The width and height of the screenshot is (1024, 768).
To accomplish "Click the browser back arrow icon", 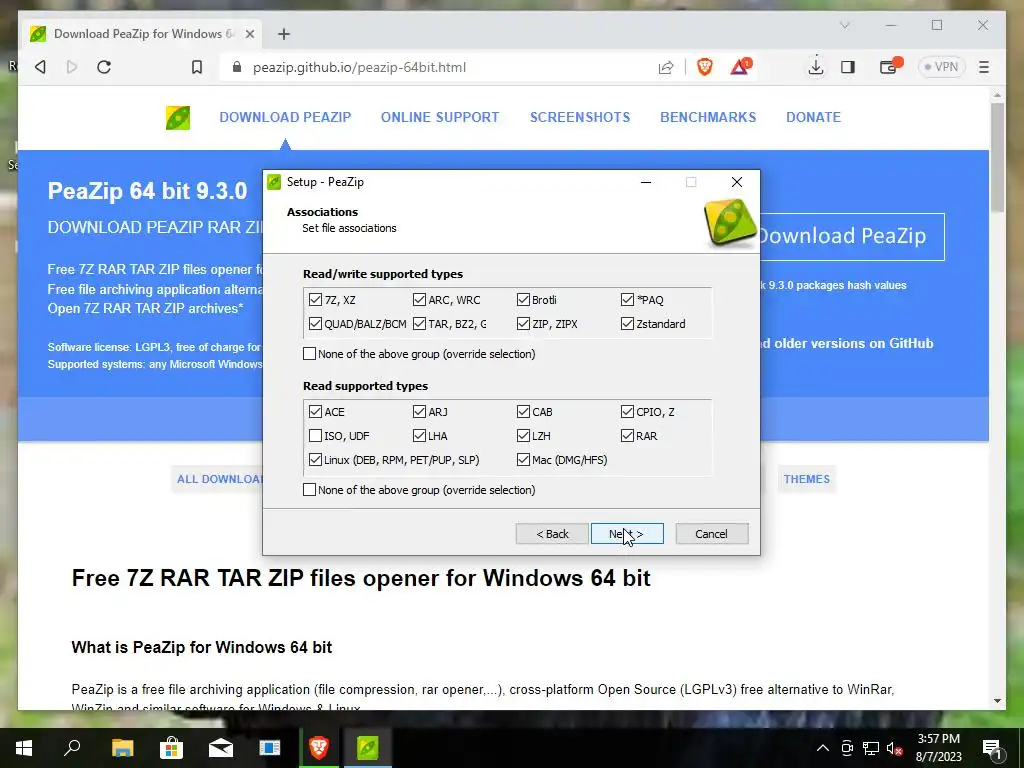I will click(x=40, y=67).
